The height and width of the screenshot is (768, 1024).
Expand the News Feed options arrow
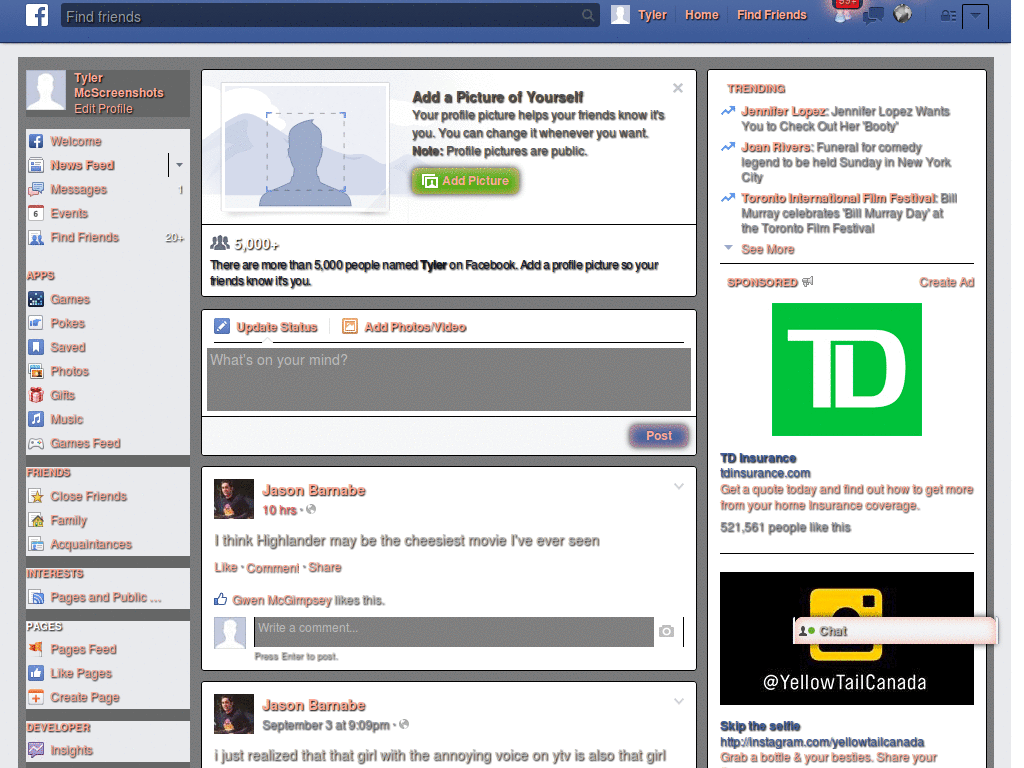click(x=178, y=166)
